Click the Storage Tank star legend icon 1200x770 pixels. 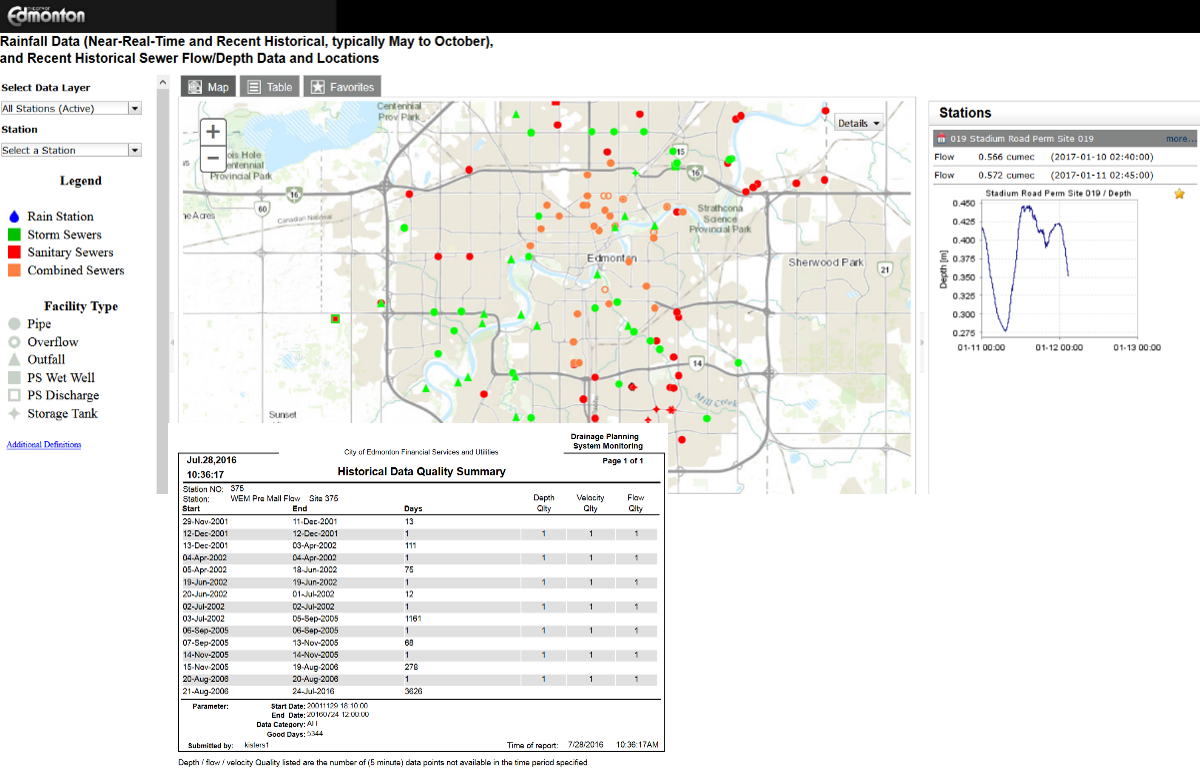click(x=13, y=414)
